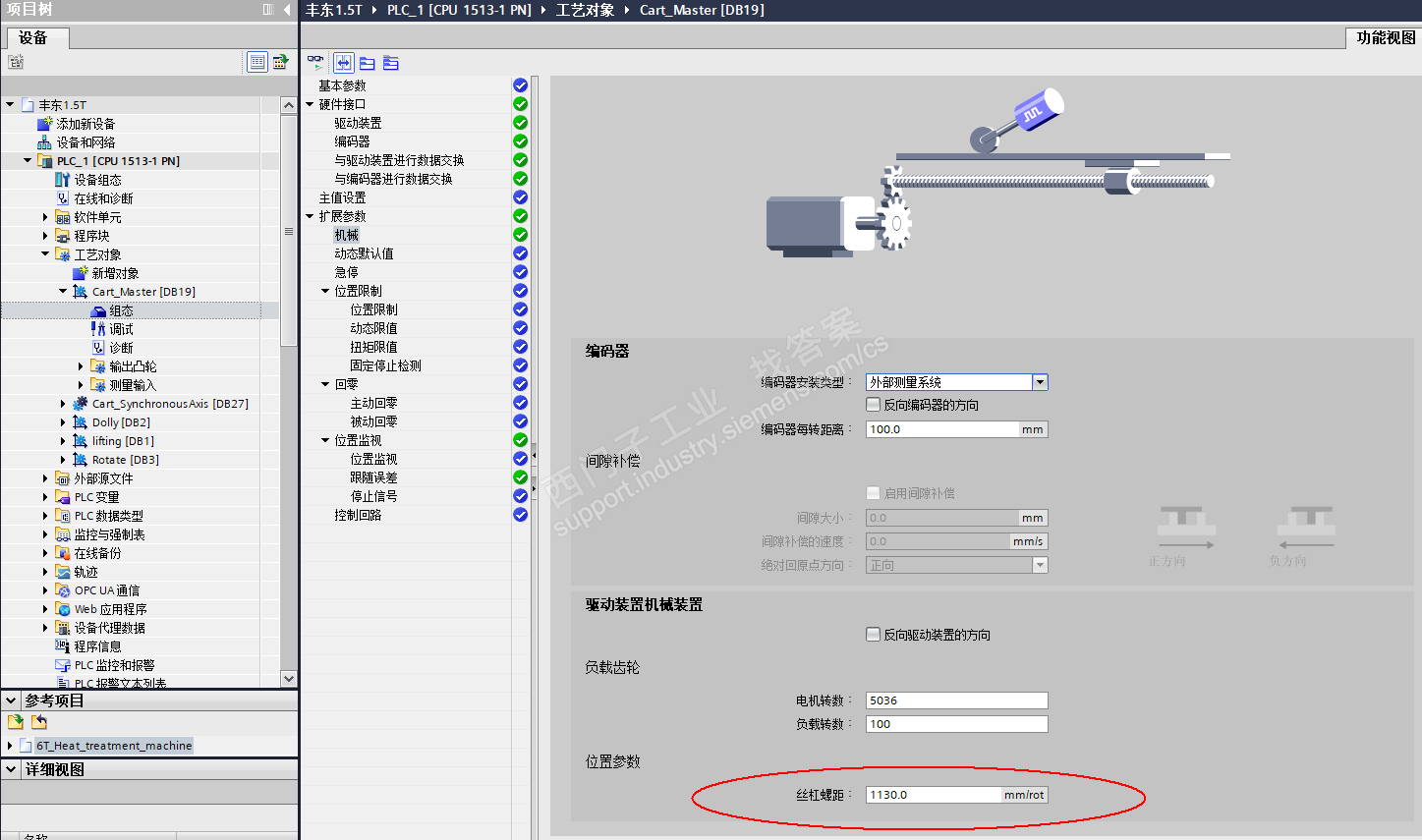Click the 新增对象 icon under 工艺对象
Image resolution: width=1422 pixels, height=840 pixels.
(80, 273)
